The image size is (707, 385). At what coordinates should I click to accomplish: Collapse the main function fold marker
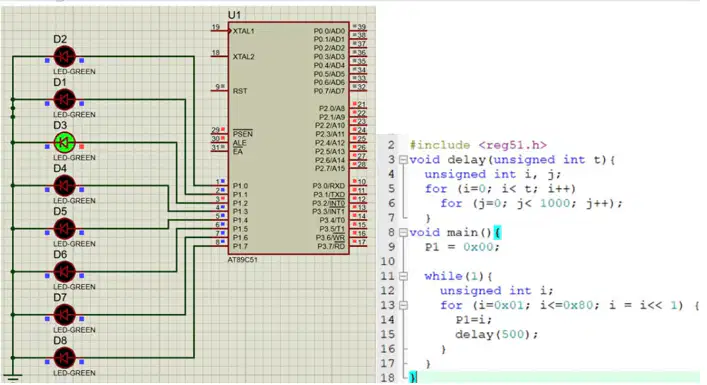point(404,233)
